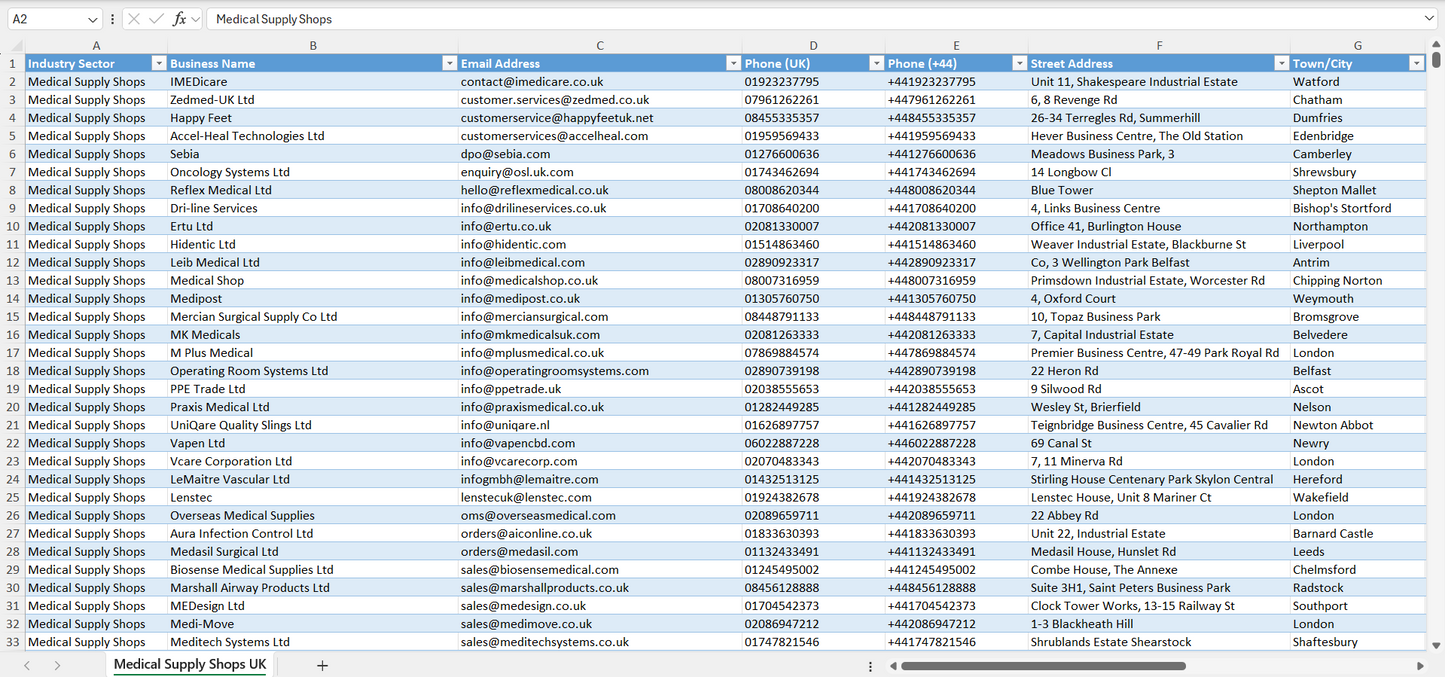Select the Medical Supply Shops UK sheet tab
This screenshot has height=677, width=1445.
(190, 665)
